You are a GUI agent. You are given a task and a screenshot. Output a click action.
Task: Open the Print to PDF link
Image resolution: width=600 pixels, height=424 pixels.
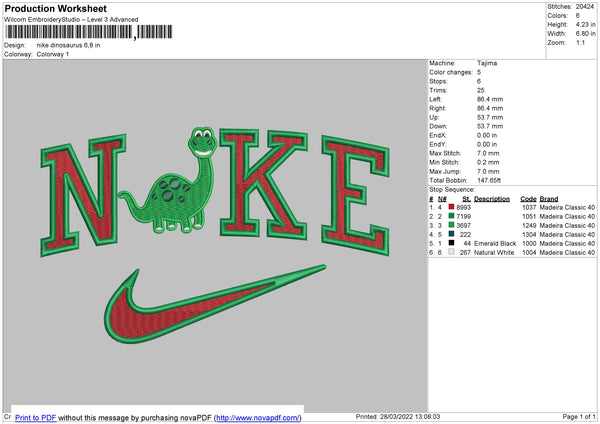(36, 417)
